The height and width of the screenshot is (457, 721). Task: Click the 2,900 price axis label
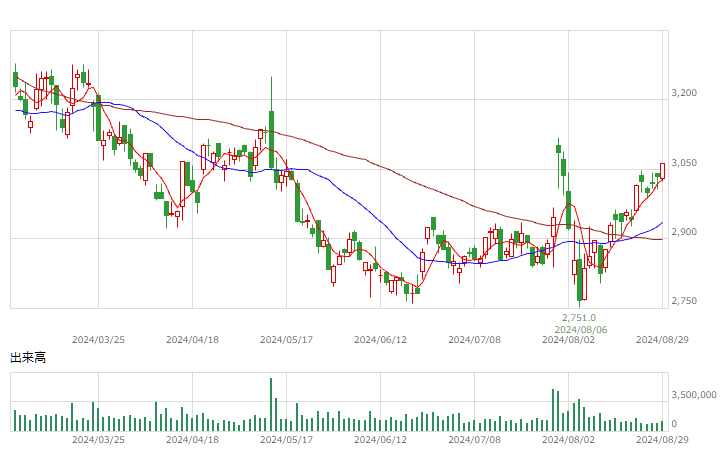click(684, 232)
